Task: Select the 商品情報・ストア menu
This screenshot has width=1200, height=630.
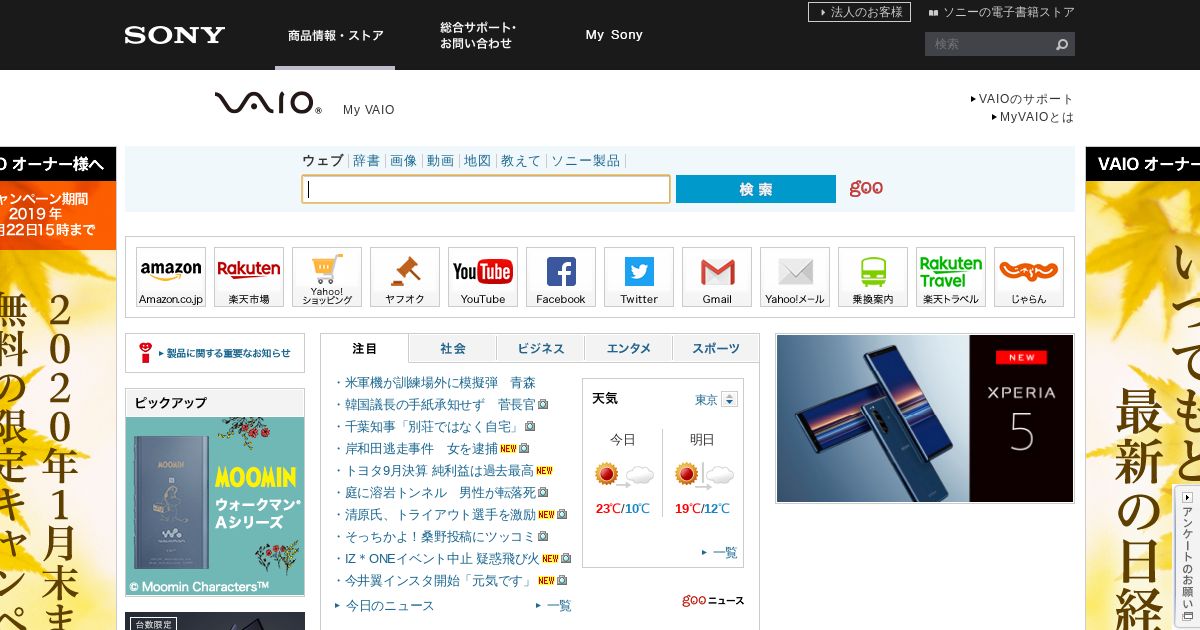Action: point(336,35)
